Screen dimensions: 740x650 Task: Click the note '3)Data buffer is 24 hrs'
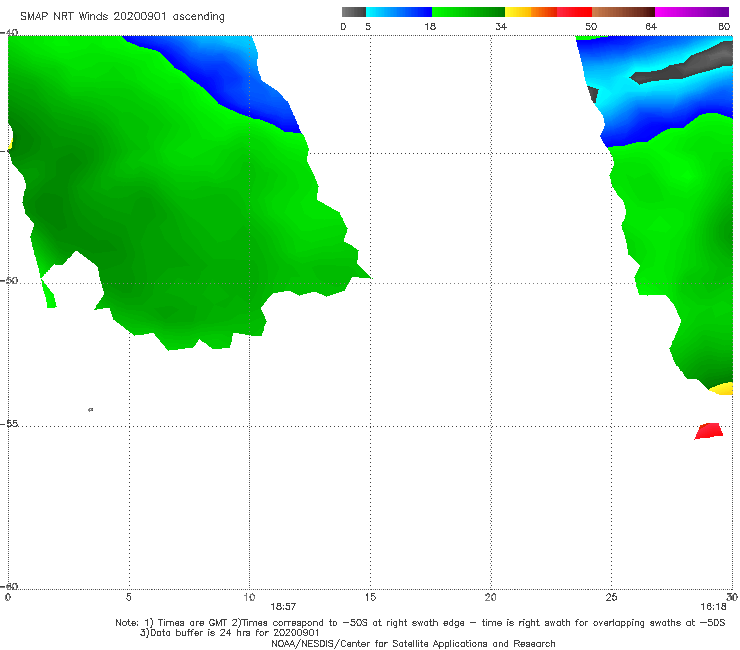(x=229, y=633)
